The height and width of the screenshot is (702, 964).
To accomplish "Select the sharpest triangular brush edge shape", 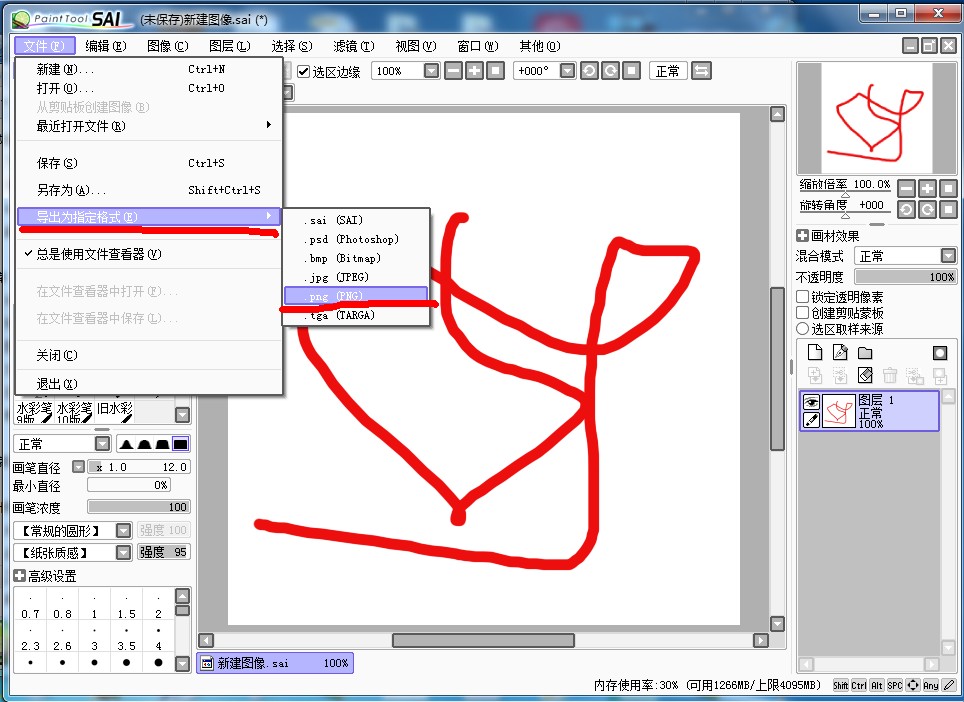I will coord(127,444).
